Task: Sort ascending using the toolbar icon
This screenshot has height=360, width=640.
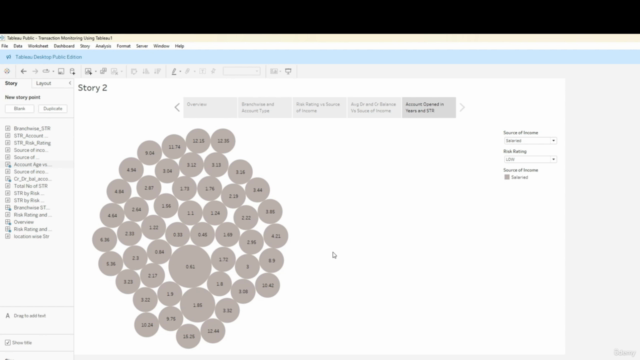Action: 146,71
